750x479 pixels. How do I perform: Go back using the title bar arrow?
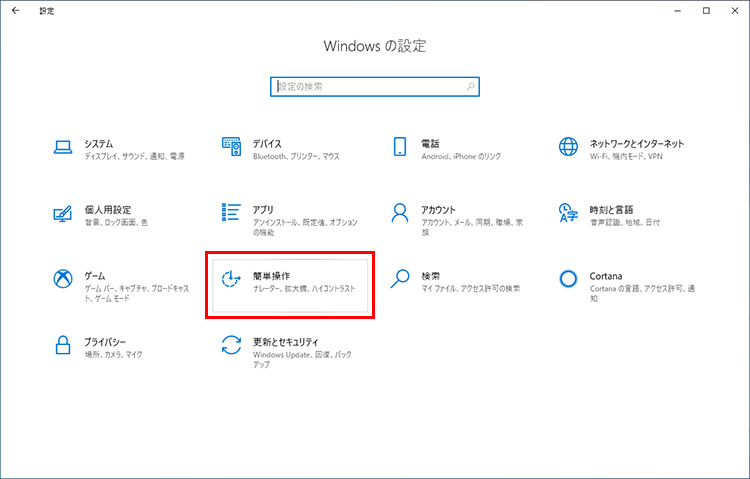tap(15, 10)
